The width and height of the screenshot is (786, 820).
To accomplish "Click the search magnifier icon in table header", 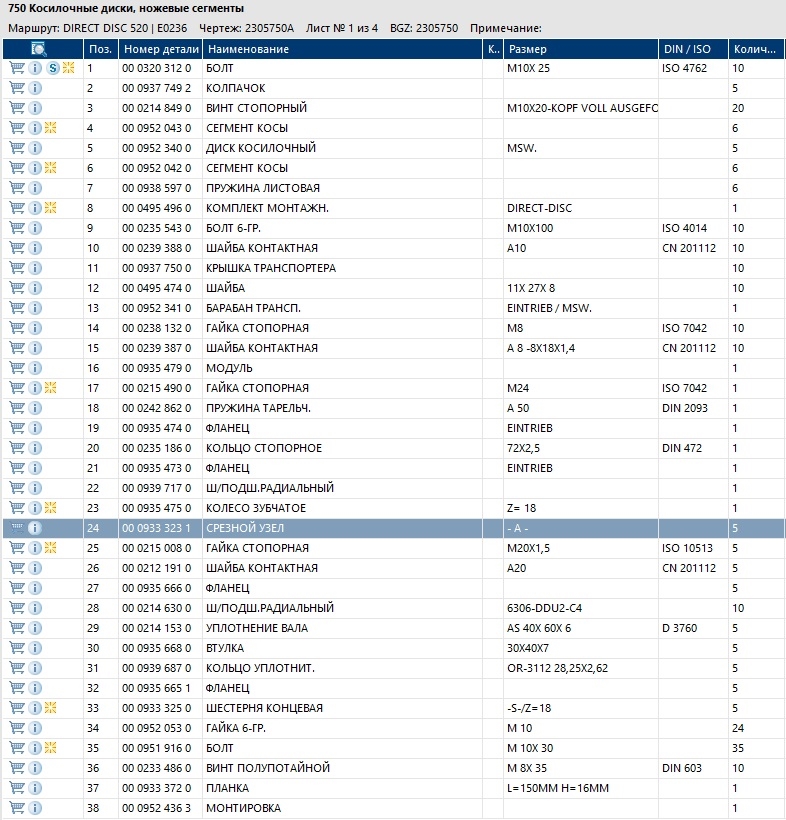I will [x=38, y=49].
